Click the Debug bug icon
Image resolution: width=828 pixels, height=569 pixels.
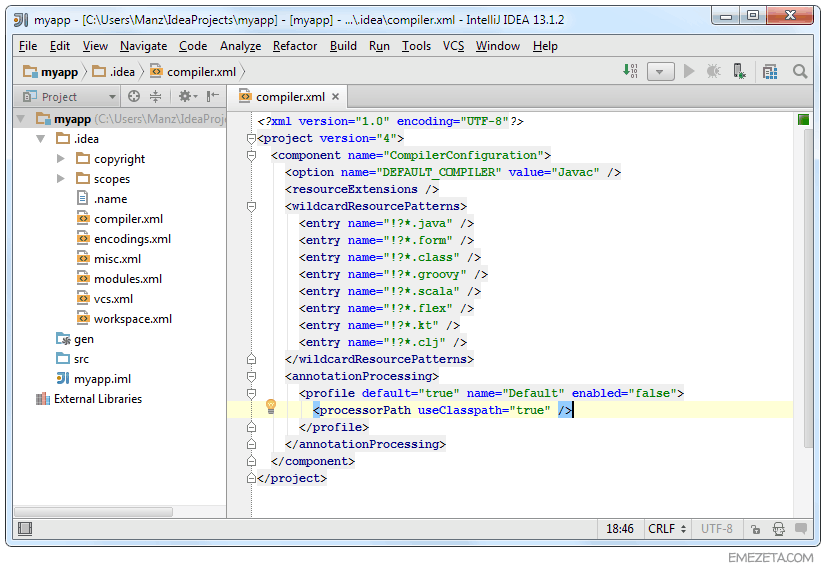pos(713,71)
